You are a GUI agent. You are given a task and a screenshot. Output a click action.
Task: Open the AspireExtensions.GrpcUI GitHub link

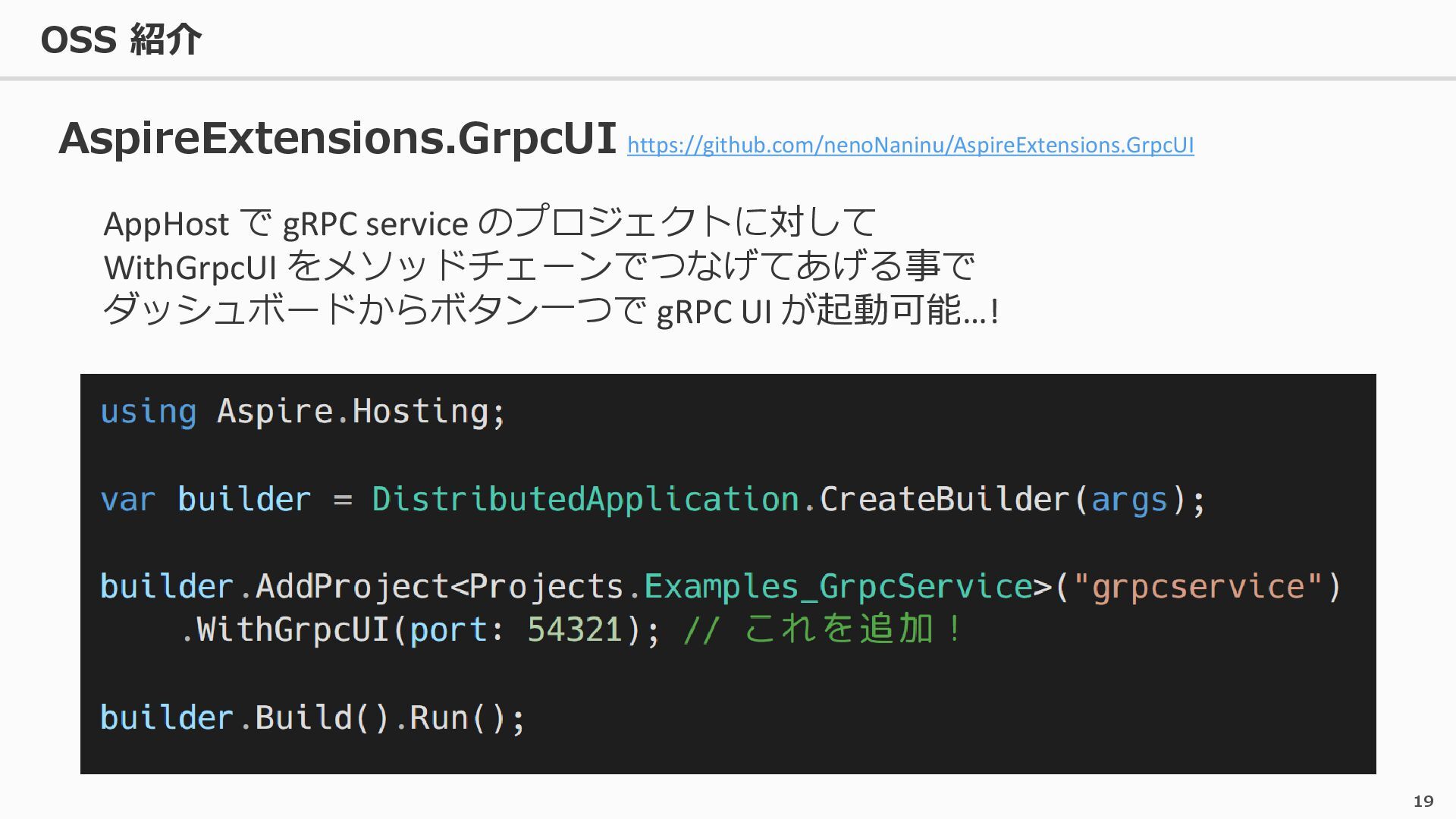tap(910, 145)
